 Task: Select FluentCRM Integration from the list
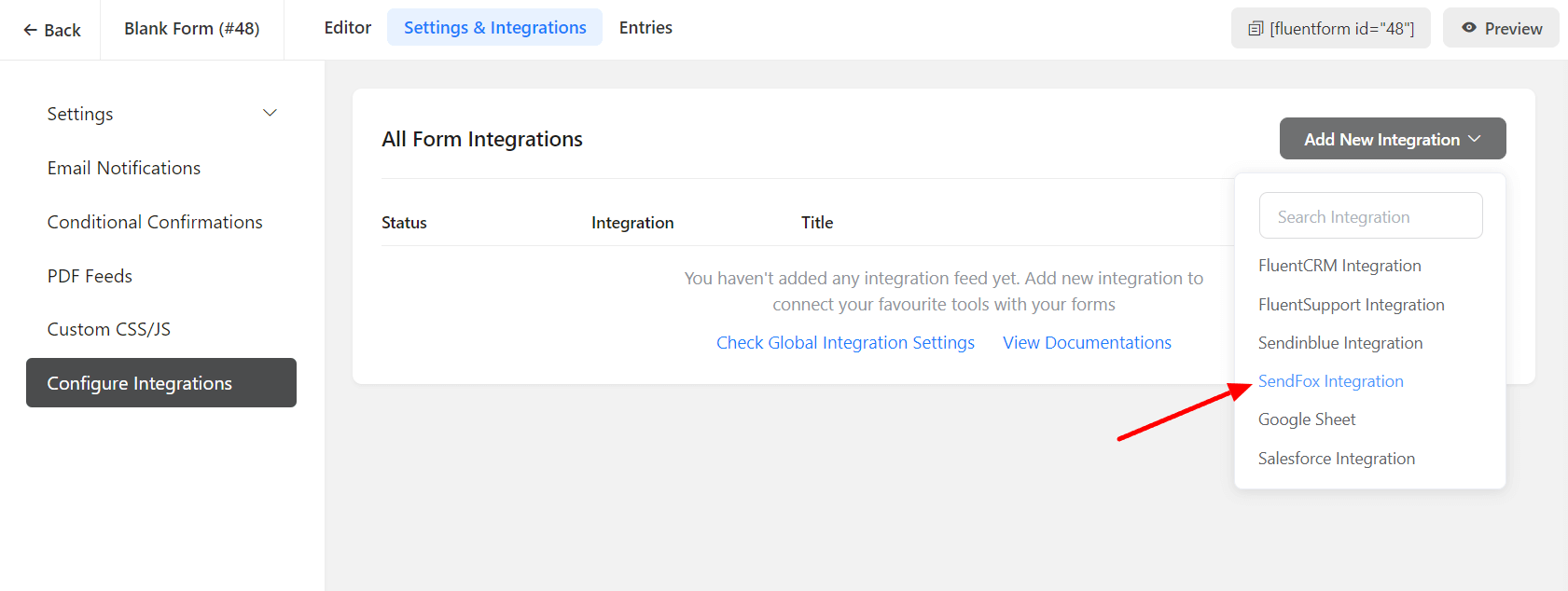pos(1339,266)
